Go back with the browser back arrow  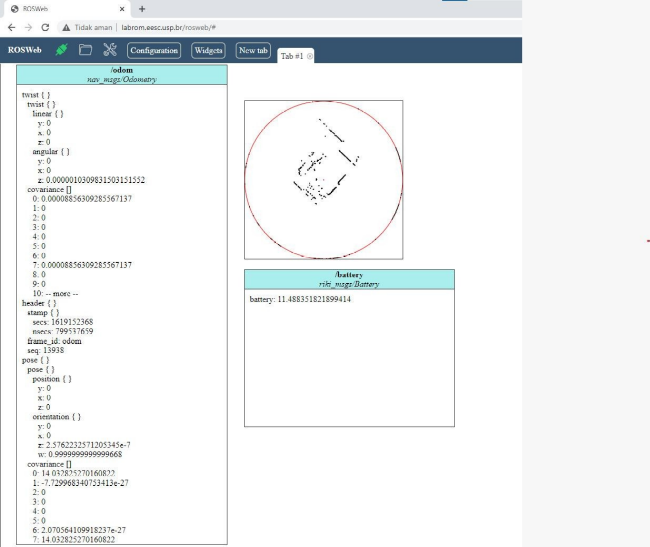pyautogui.click(x=11, y=27)
